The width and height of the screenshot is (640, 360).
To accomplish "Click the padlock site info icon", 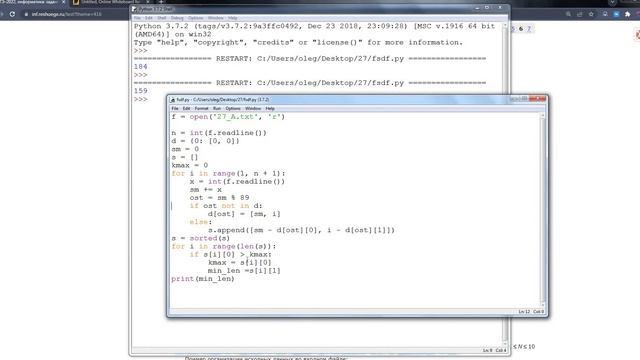I will pos(26,14).
